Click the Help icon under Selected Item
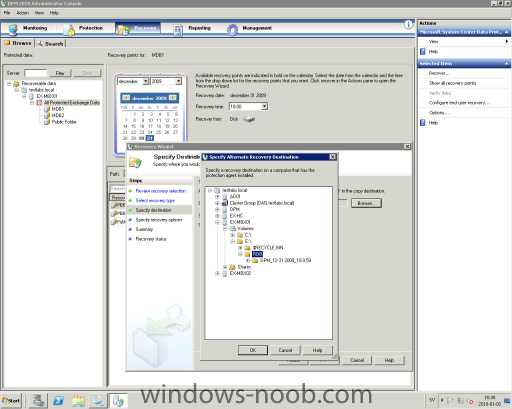The height and width of the screenshot is (409, 512). [x=423, y=123]
